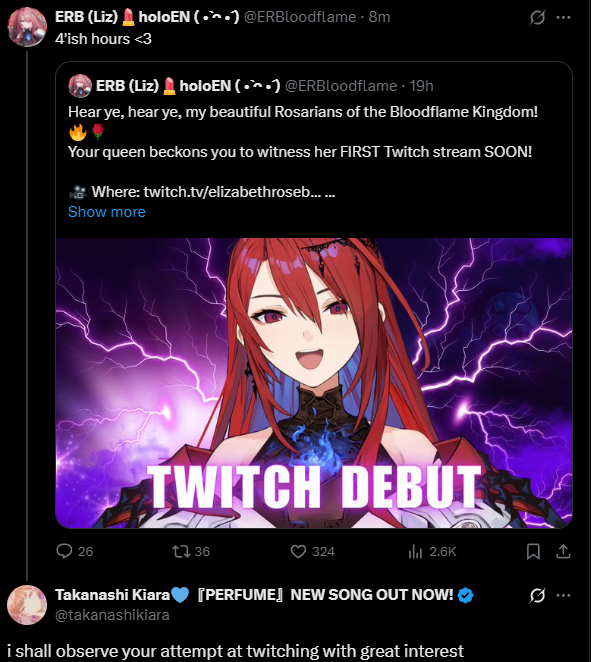Viewport: 591px width, 662px height.
Task: Open the Twitch Debut image
Action: [x=314, y=383]
